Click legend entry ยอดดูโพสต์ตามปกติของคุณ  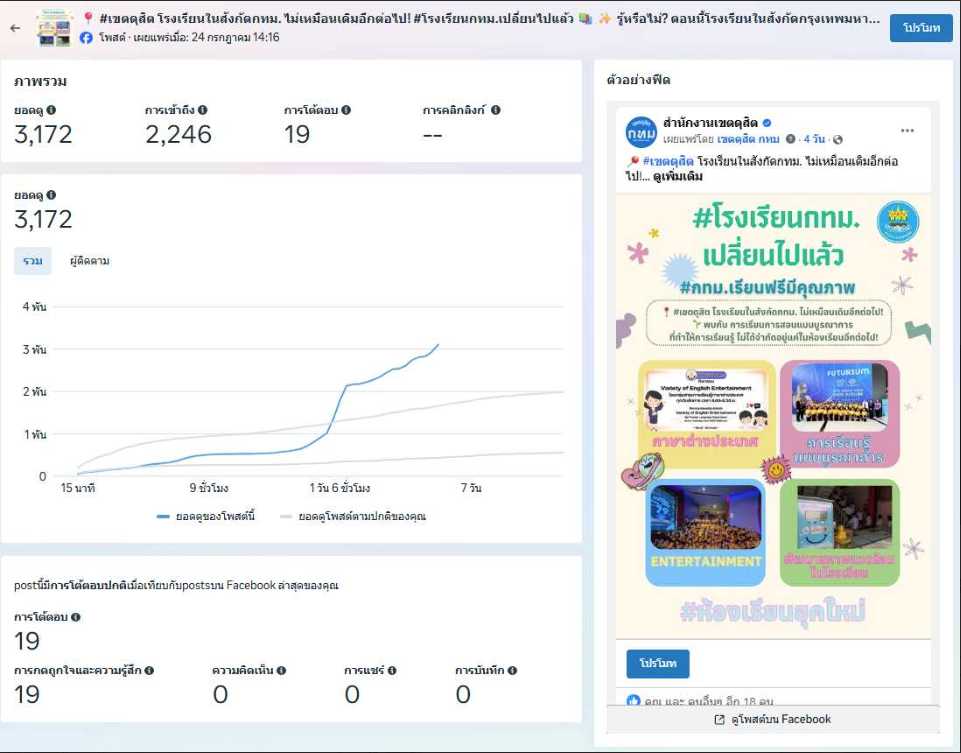(x=353, y=517)
